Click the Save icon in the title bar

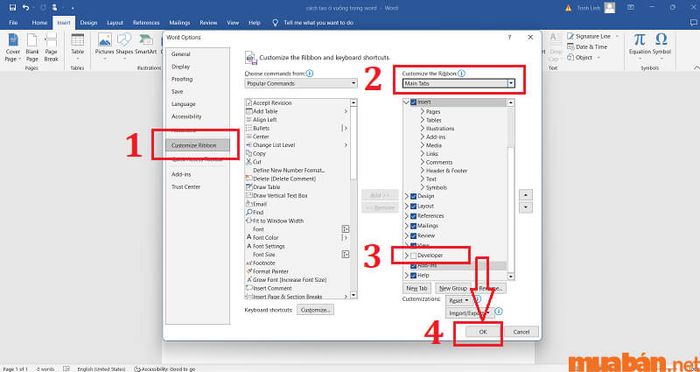point(12,8)
